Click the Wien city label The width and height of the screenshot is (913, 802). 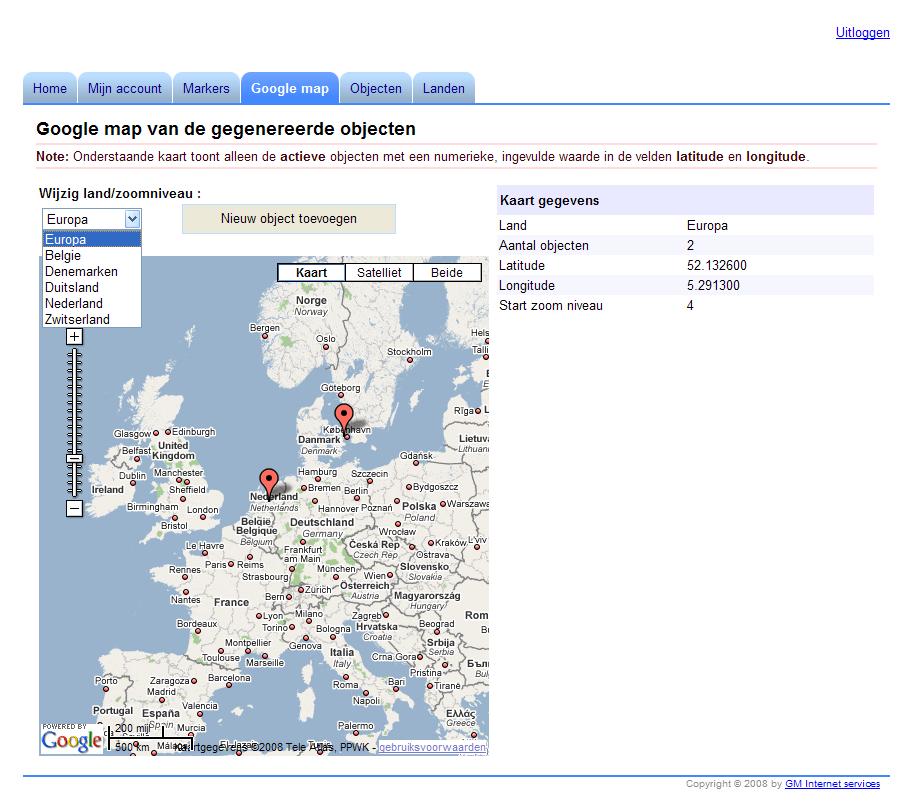(375, 575)
